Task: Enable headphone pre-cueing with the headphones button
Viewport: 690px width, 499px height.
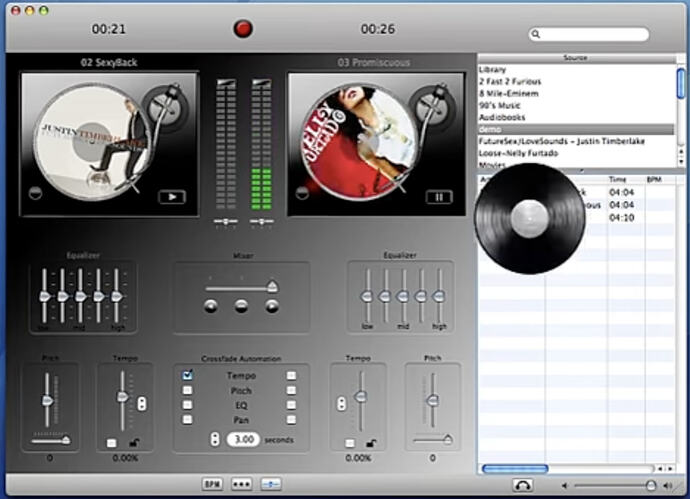Action: (x=523, y=485)
